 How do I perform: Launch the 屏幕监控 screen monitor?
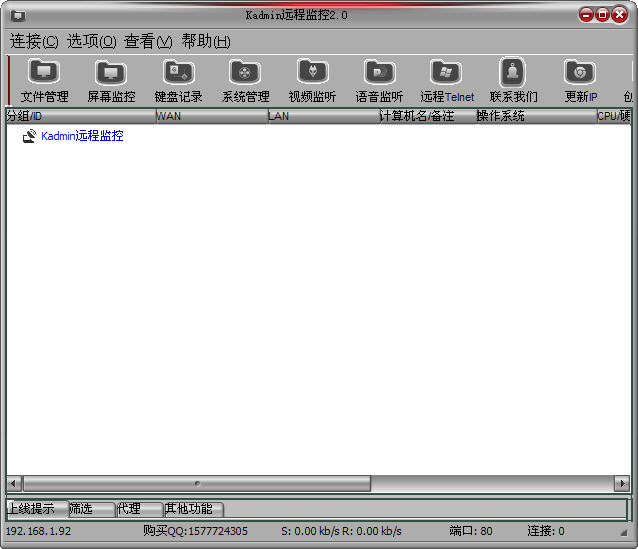pos(111,80)
